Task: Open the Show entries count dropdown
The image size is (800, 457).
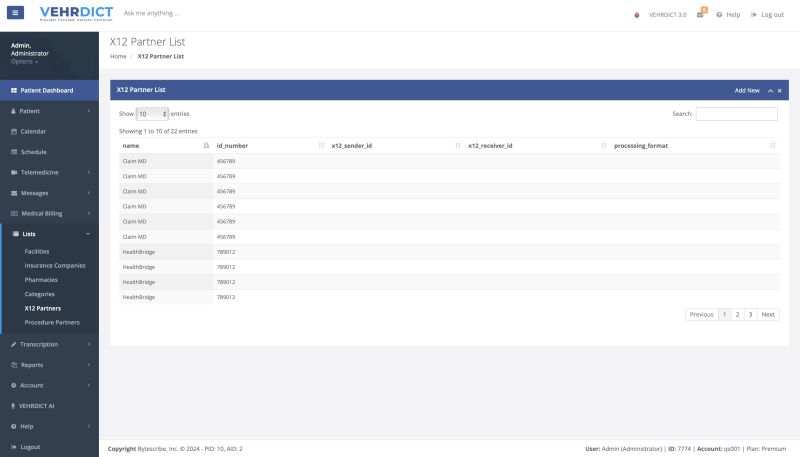Action: (x=152, y=114)
